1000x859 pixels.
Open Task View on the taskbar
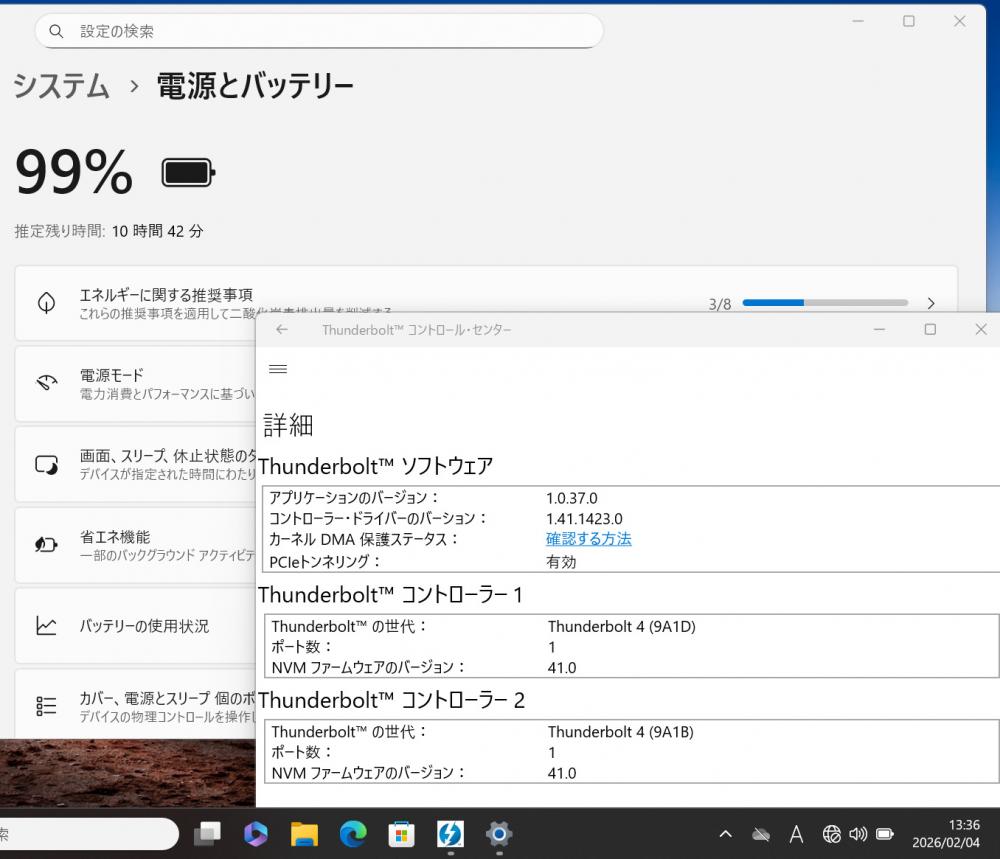click(208, 833)
